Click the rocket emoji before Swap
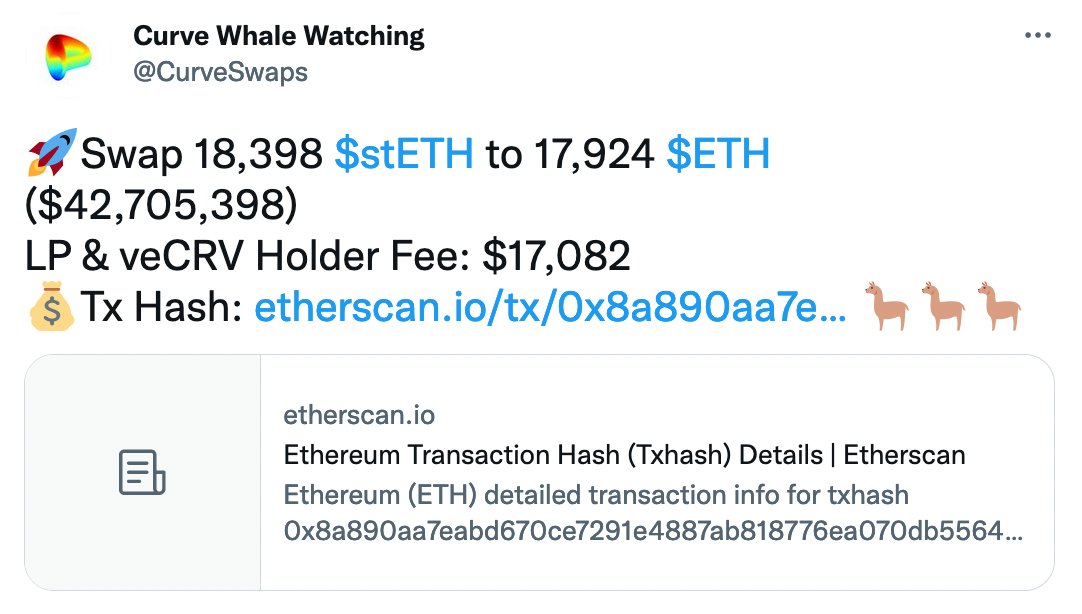1082x614 pixels. tap(48, 155)
